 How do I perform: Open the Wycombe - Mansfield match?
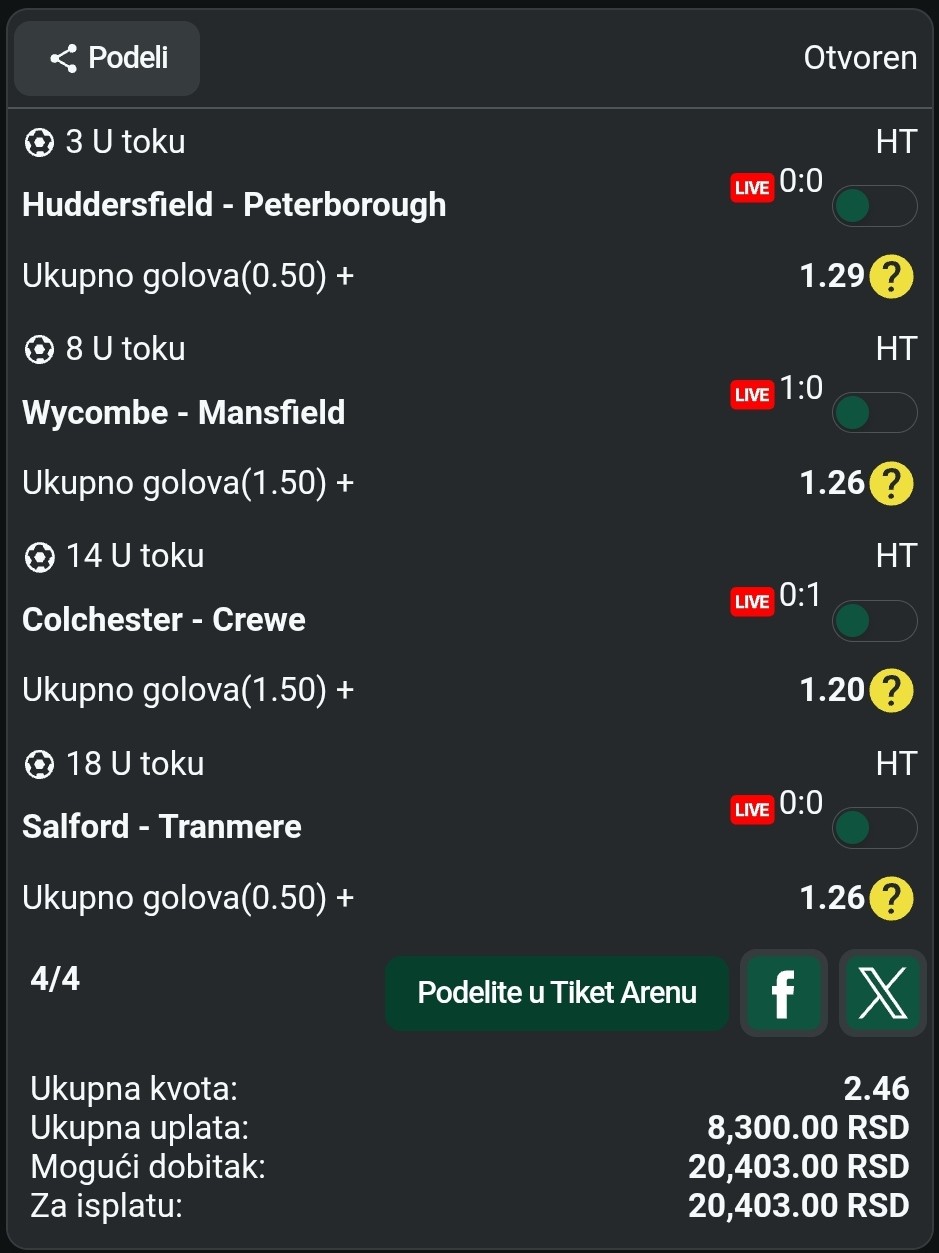click(184, 412)
